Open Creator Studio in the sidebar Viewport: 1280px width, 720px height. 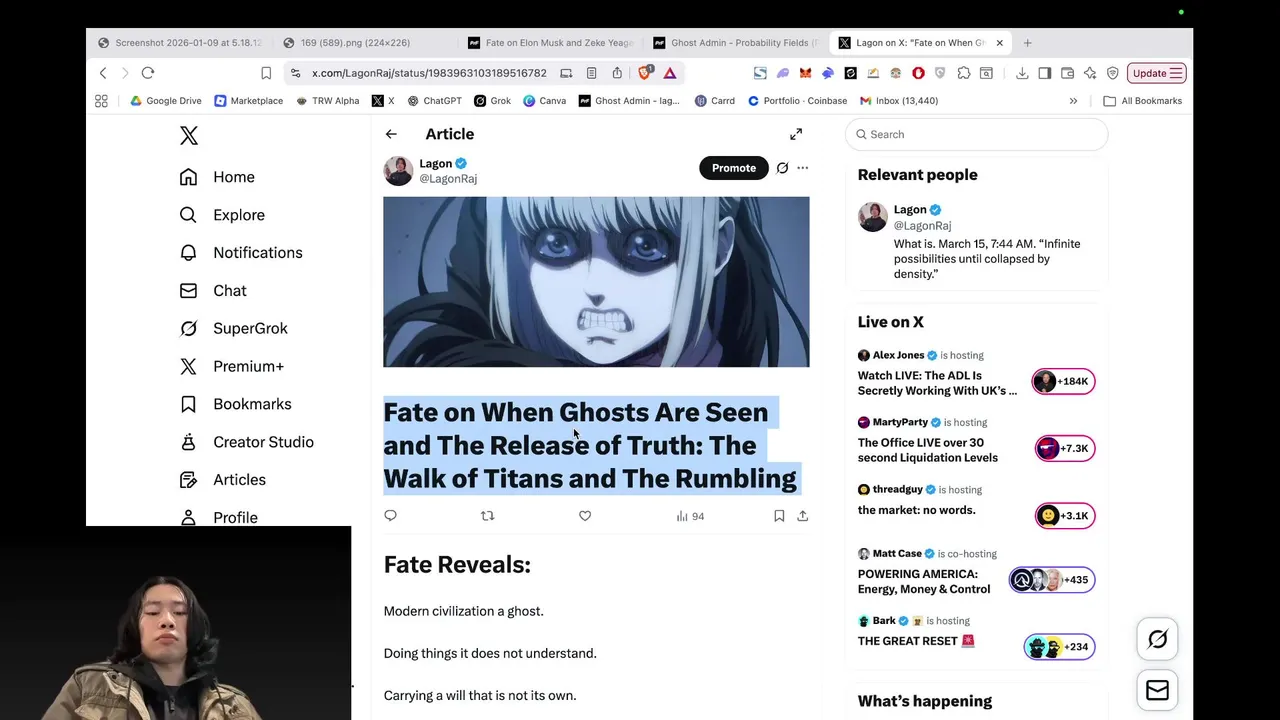pyautogui.click(x=246, y=442)
